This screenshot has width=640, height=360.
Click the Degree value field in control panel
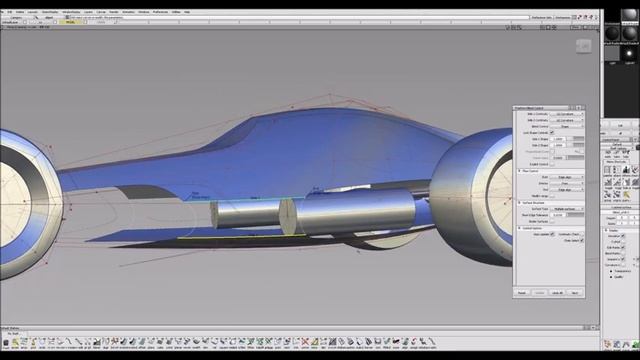622,218
